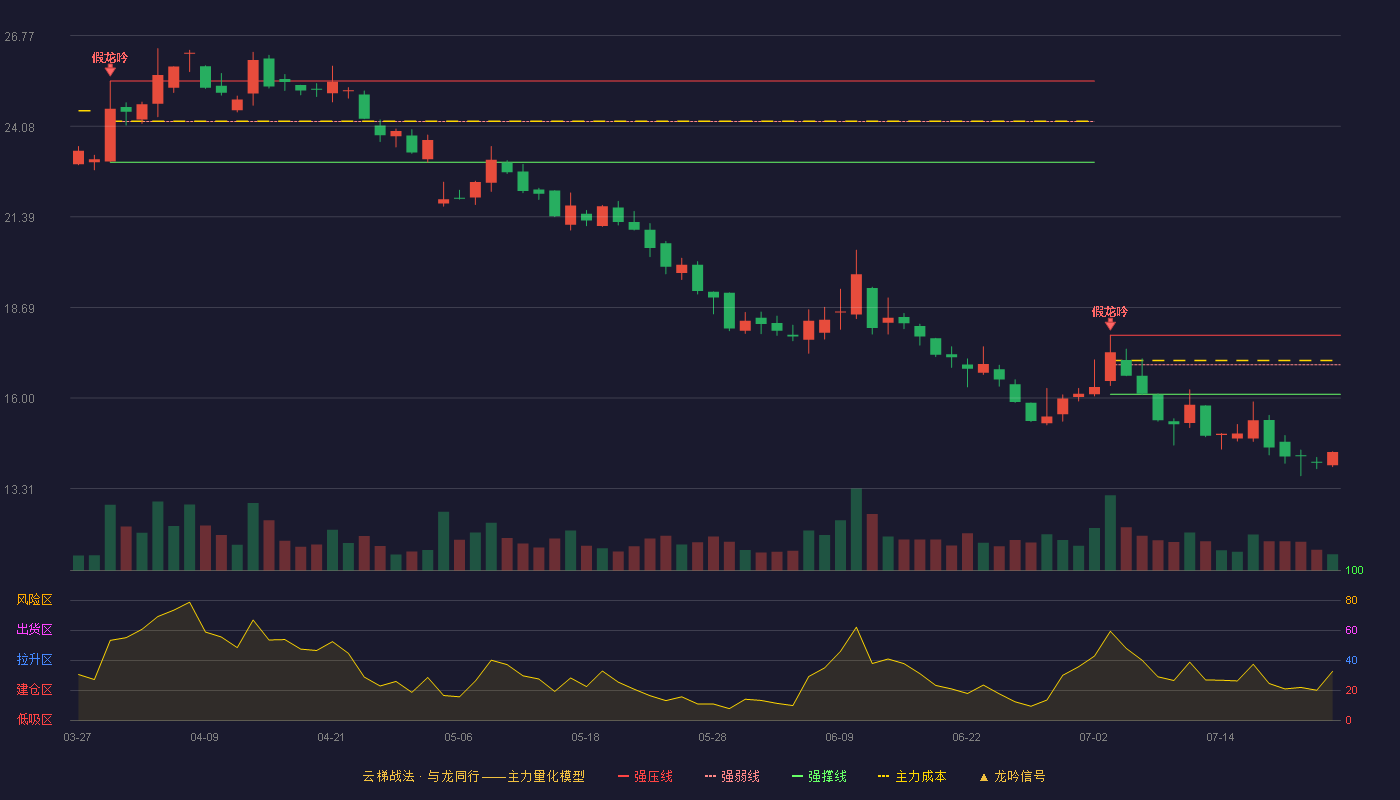Click the big red candlestick under first 假龙吟

(x=110, y=135)
